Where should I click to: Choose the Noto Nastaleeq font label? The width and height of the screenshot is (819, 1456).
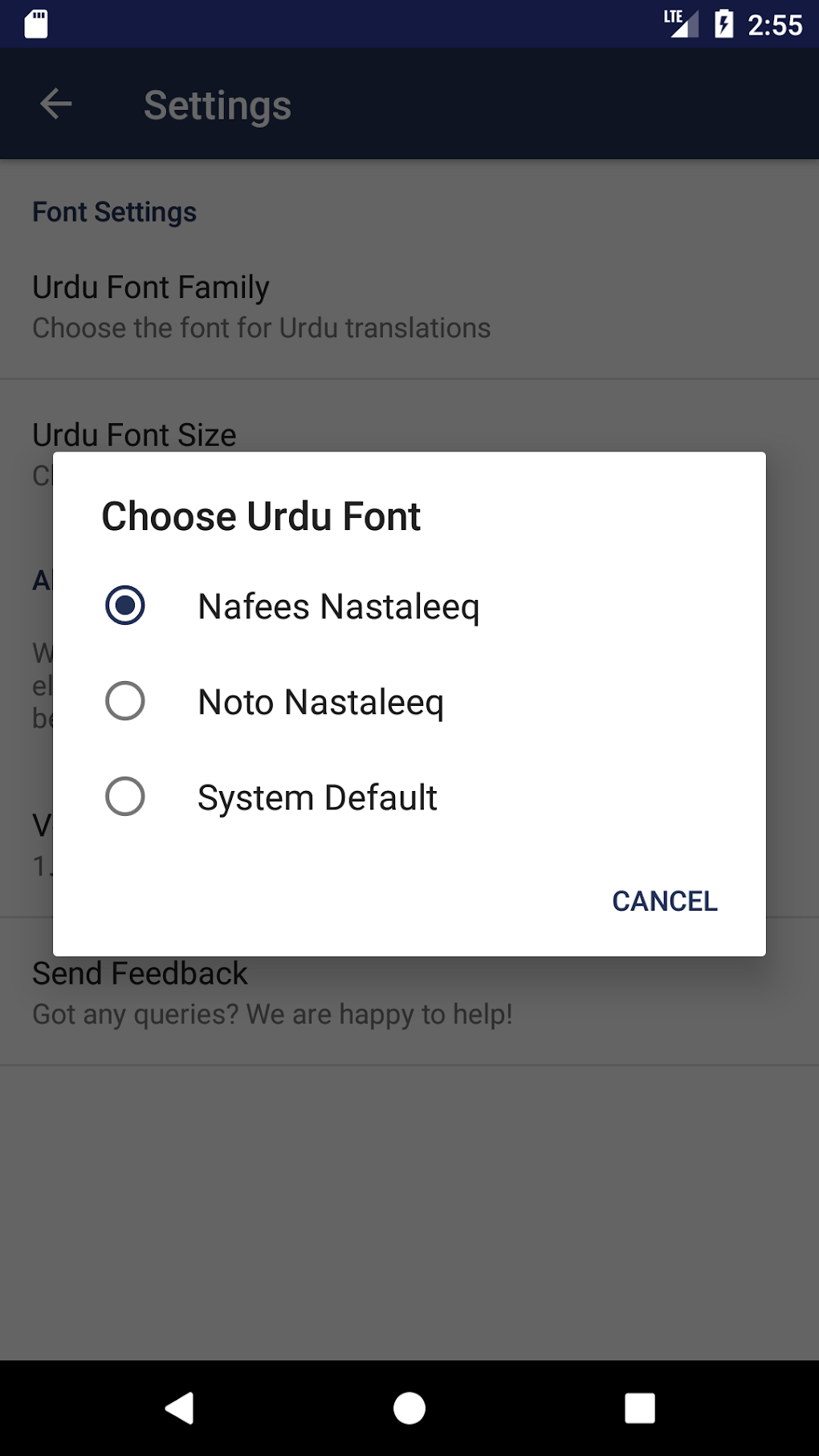tap(320, 703)
